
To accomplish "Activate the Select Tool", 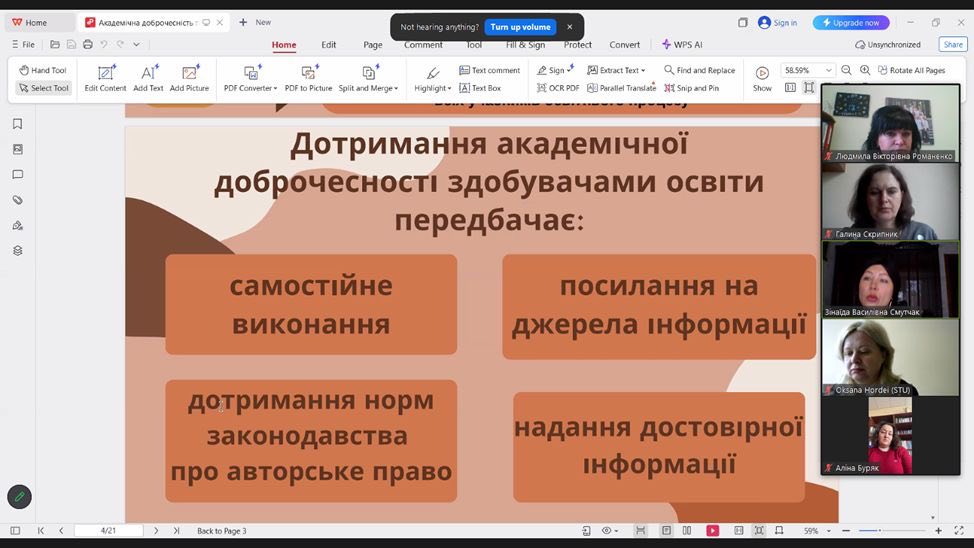I will point(43,88).
